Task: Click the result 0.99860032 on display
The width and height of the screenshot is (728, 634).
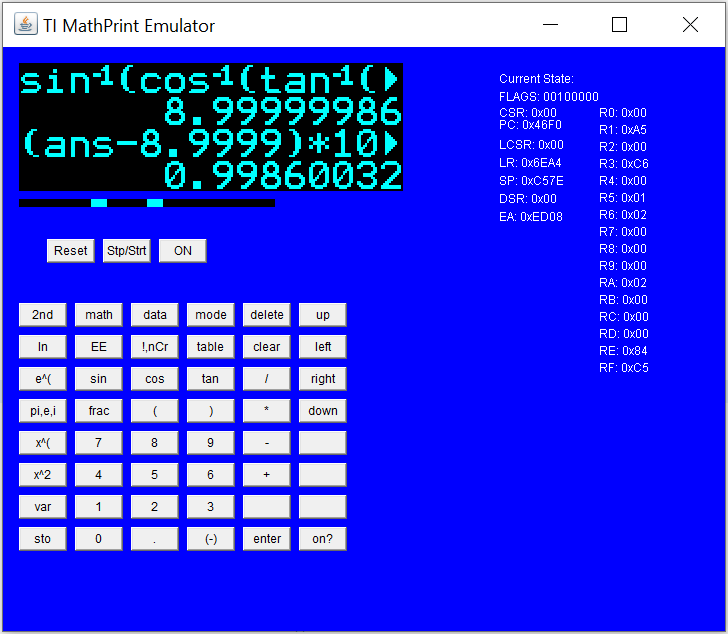Action: [x=282, y=175]
